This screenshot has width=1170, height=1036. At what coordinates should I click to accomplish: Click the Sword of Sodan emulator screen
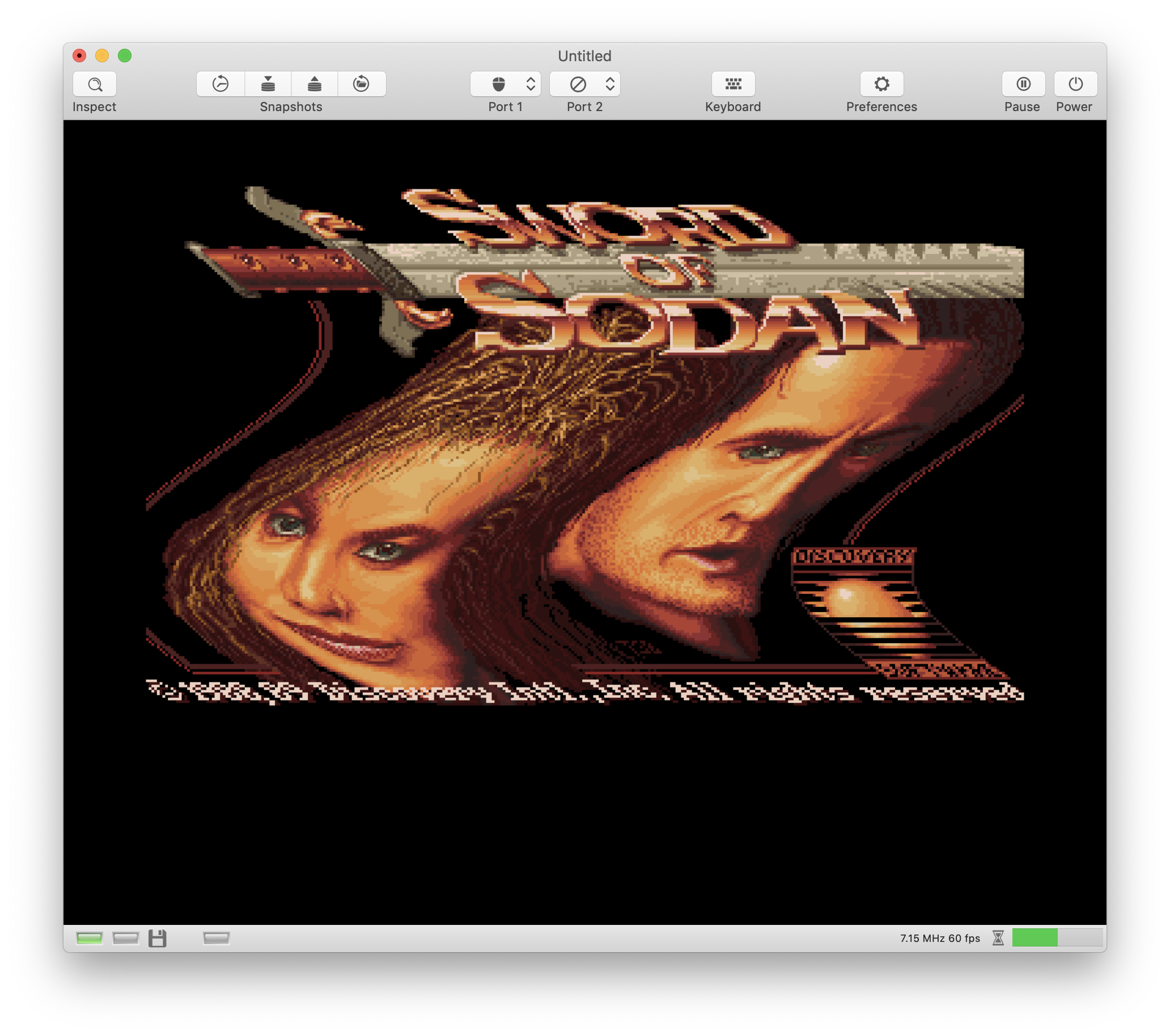(x=585, y=522)
